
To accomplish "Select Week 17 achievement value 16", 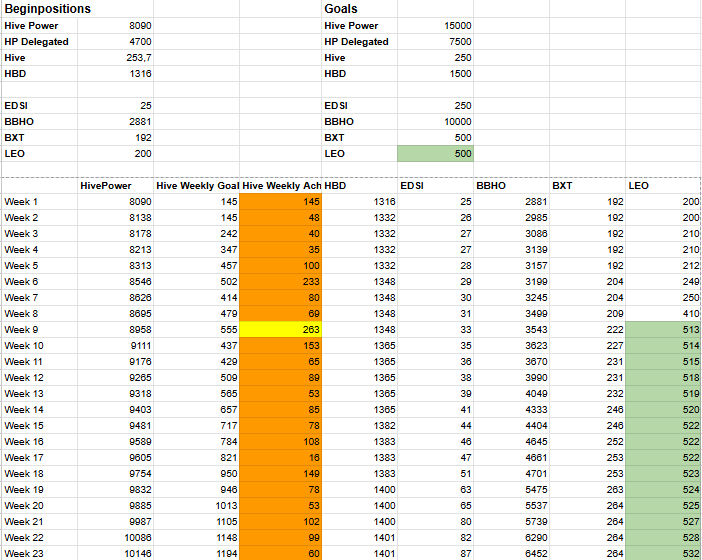I will [x=280, y=458].
